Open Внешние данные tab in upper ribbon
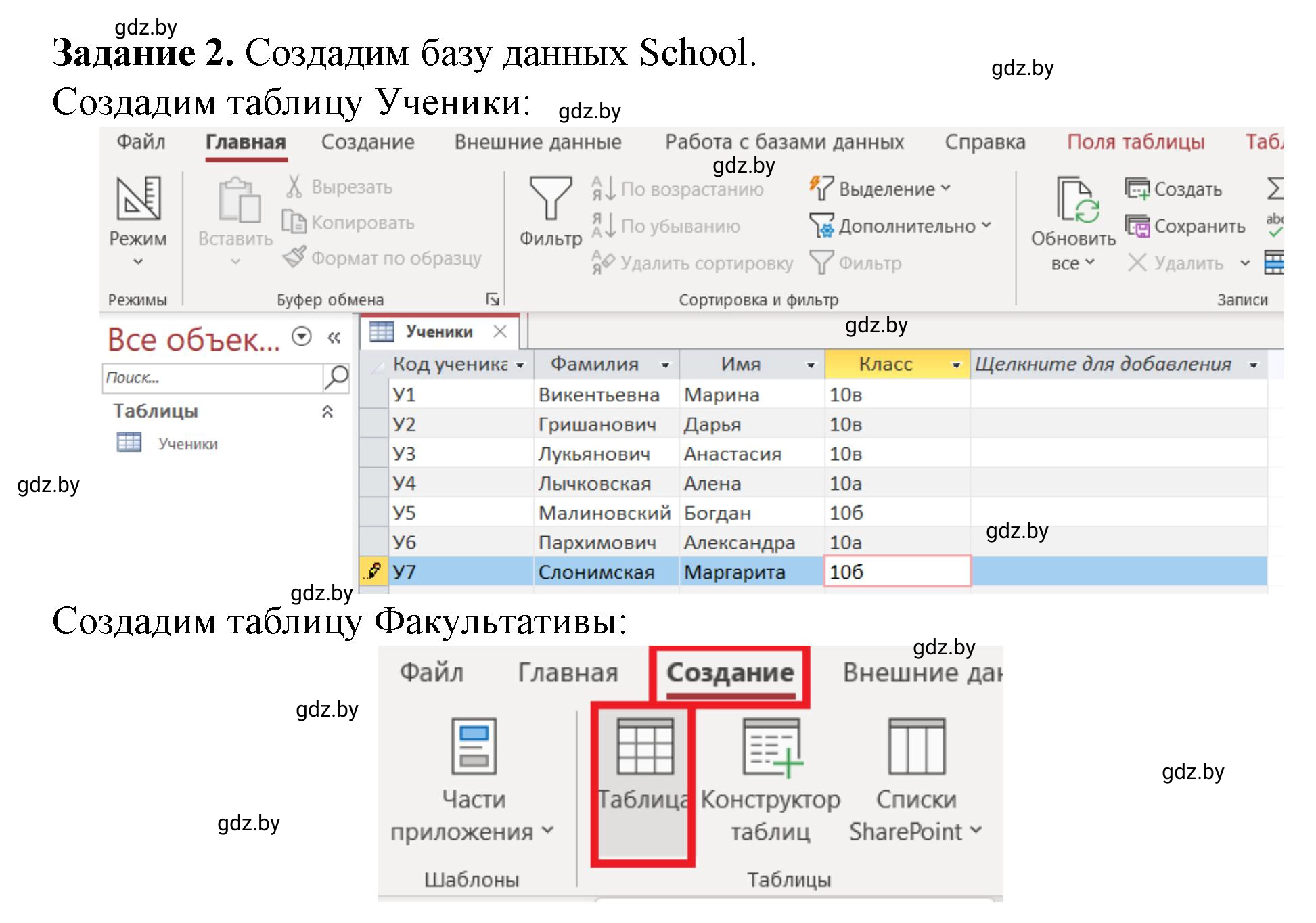This screenshot has width=1316, height=923. coord(538,142)
